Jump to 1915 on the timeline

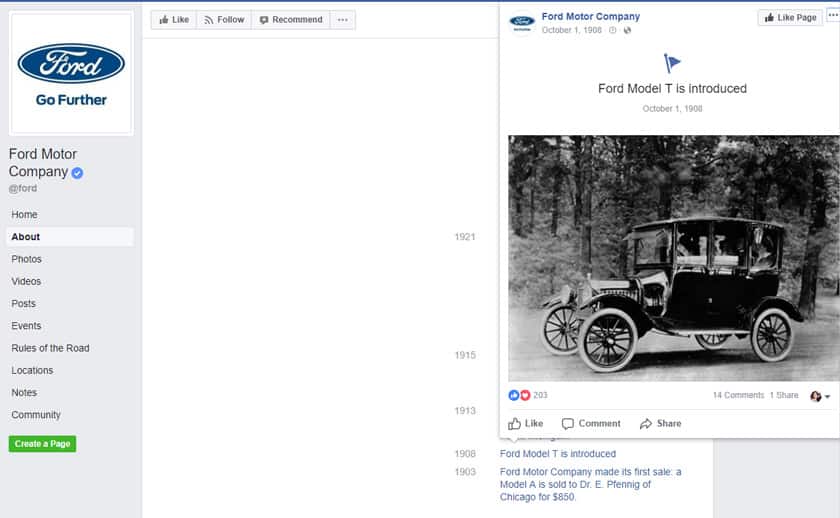(x=464, y=355)
